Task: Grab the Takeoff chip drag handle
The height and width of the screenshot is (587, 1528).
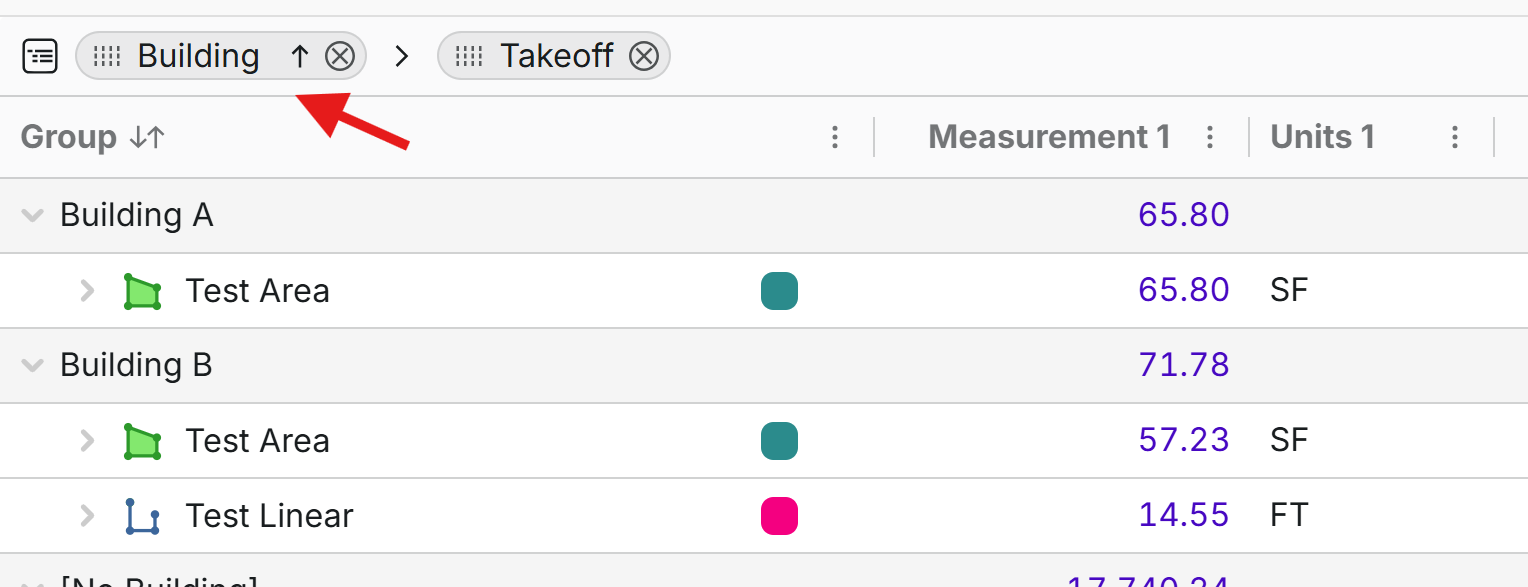Action: pyautogui.click(x=469, y=56)
